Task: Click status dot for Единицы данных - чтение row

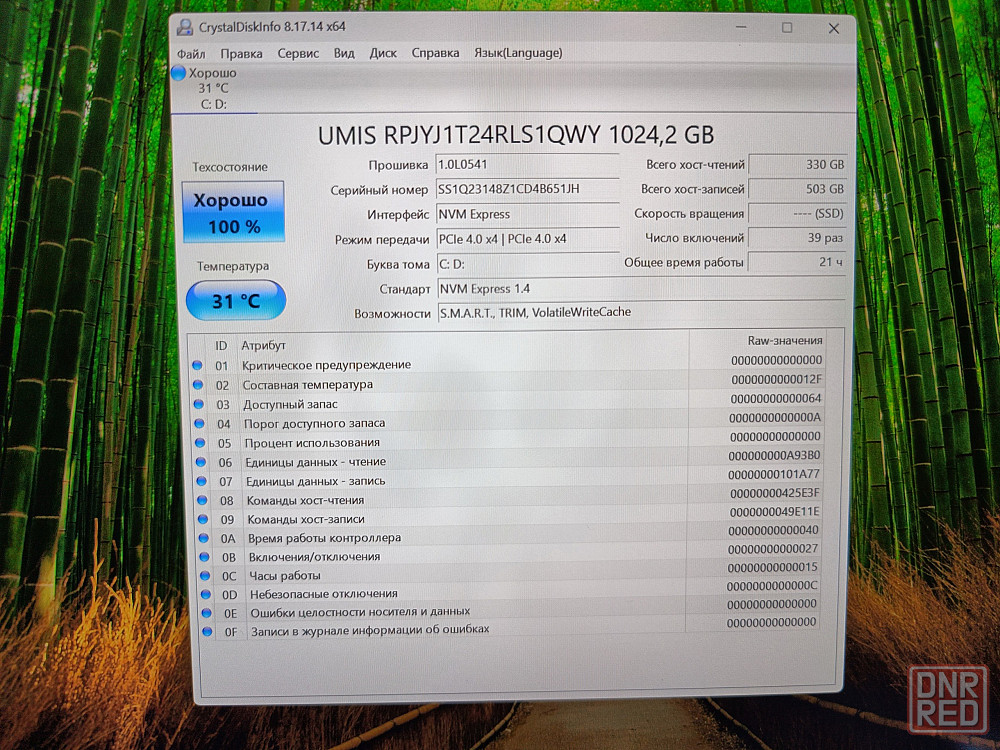Action: point(201,462)
